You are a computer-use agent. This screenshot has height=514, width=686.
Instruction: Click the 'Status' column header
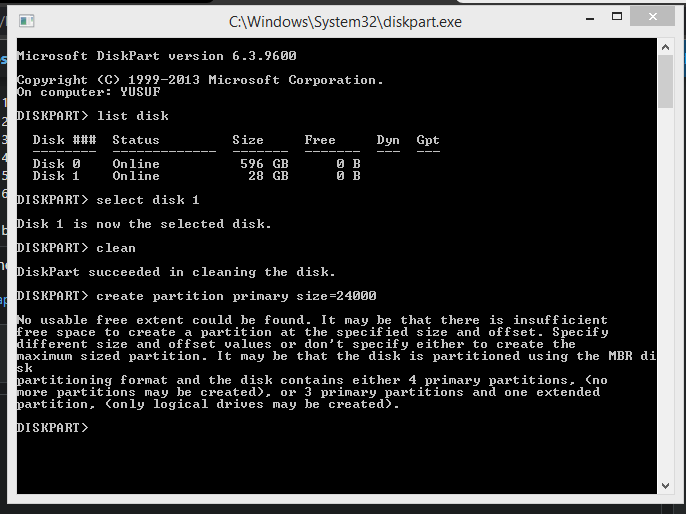pyautogui.click(x=136, y=140)
